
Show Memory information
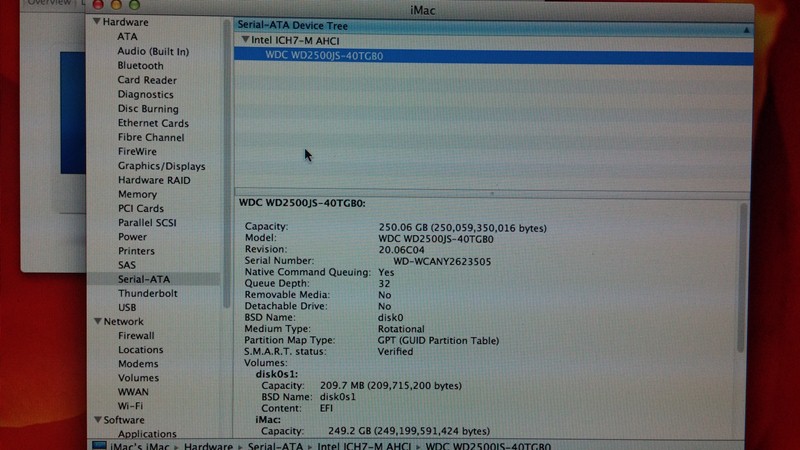click(x=137, y=194)
